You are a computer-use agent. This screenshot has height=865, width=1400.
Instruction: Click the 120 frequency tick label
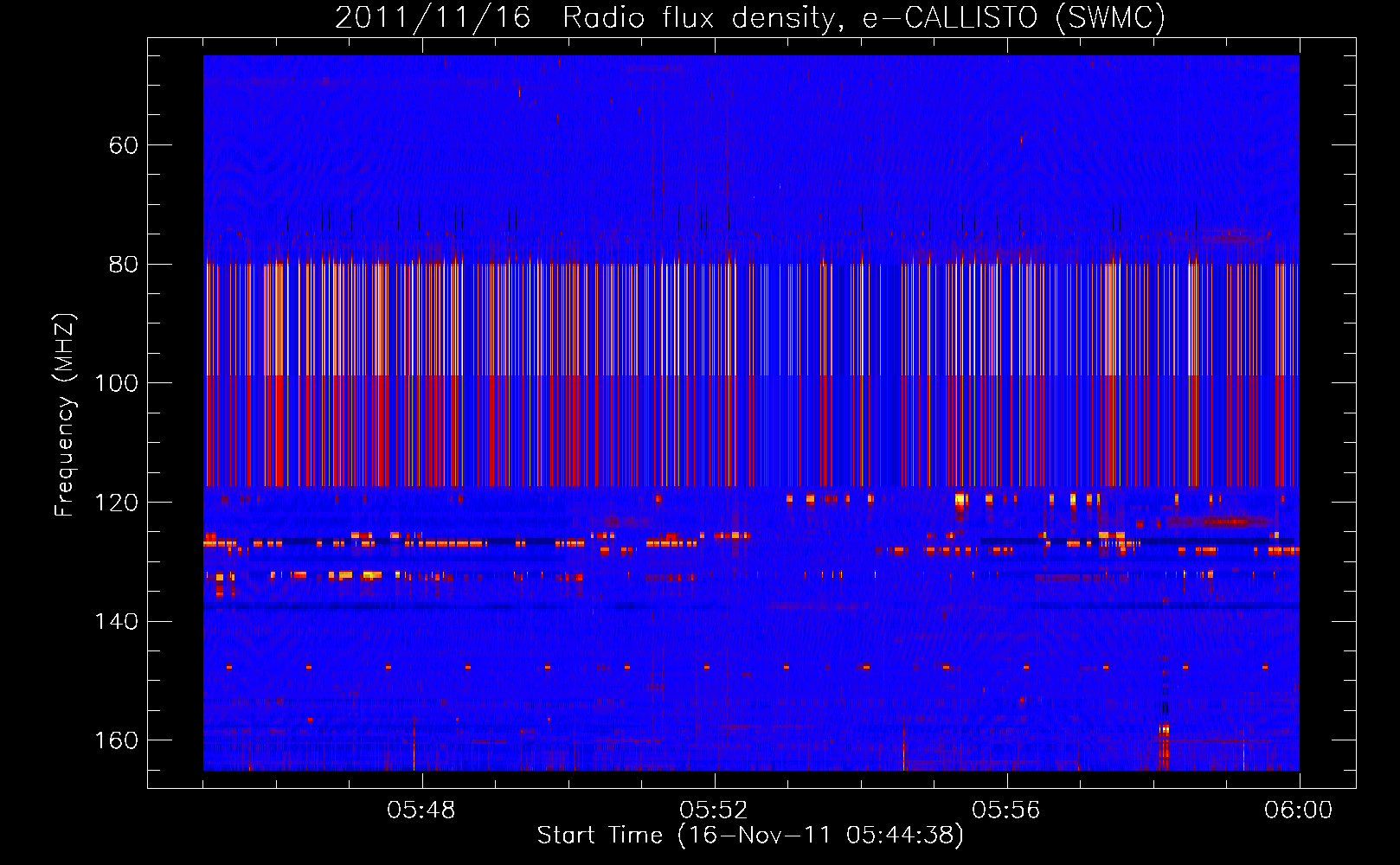point(117,503)
